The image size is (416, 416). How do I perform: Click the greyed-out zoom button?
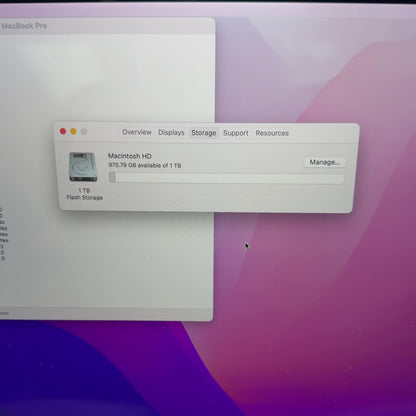point(84,132)
